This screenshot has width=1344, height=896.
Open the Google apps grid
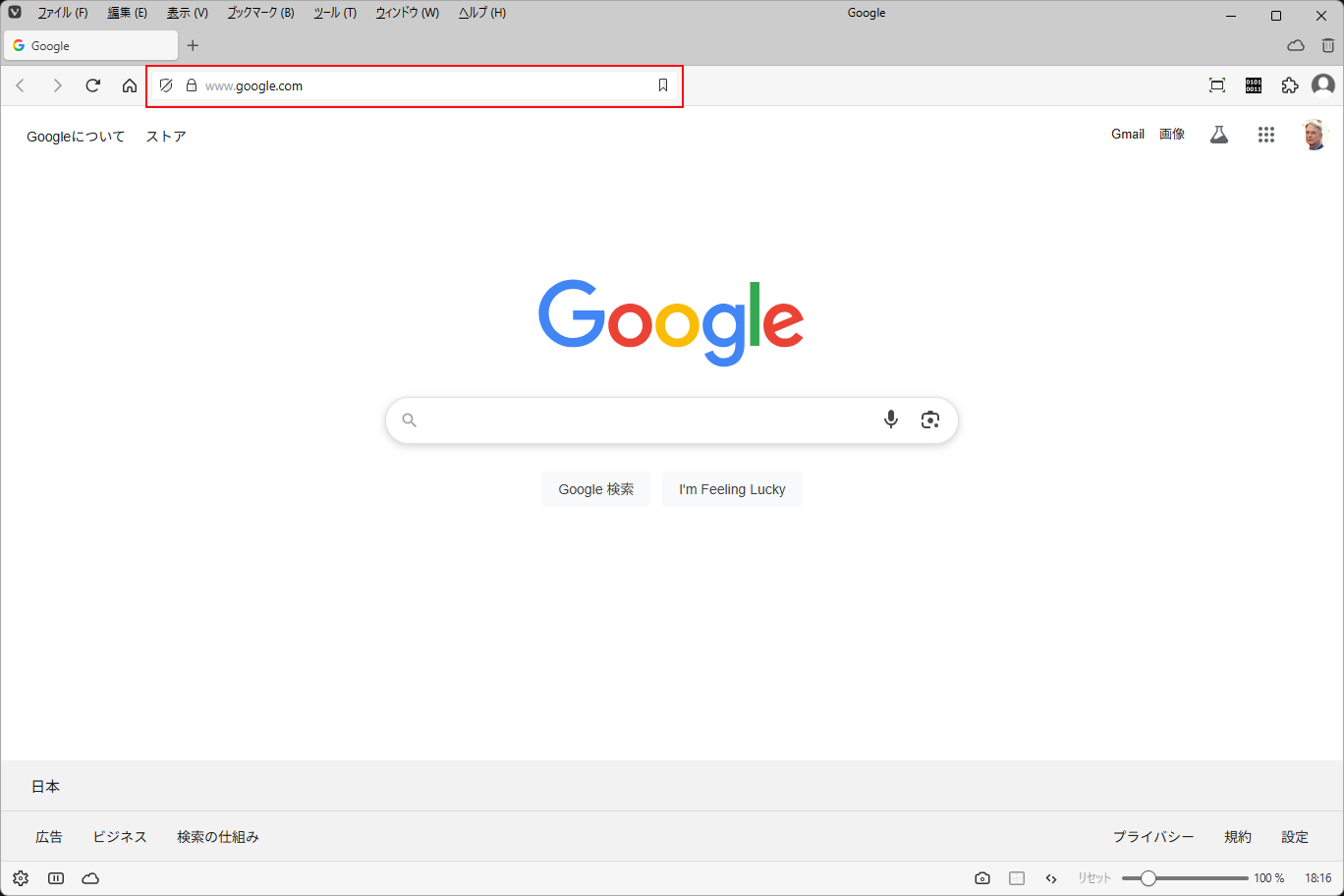click(1266, 135)
